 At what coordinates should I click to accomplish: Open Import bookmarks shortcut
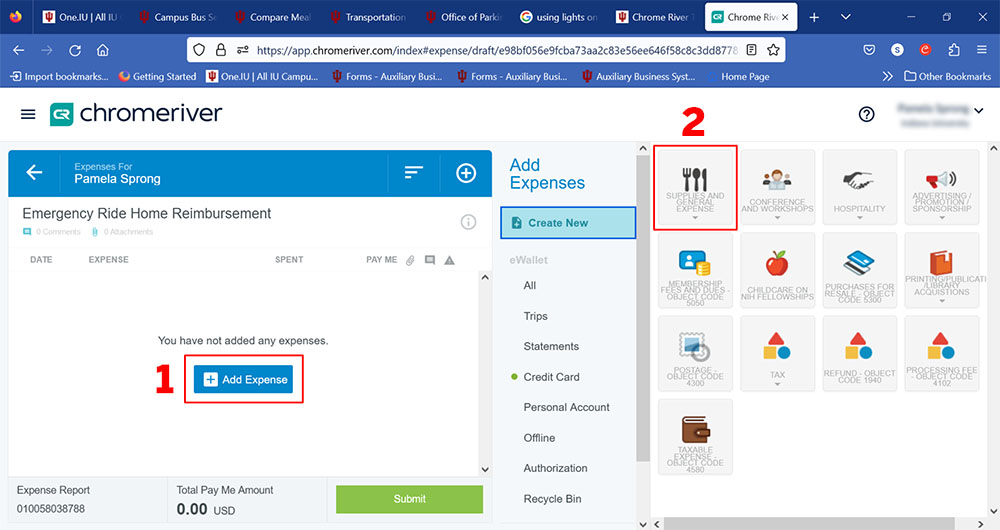pyautogui.click(x=59, y=77)
